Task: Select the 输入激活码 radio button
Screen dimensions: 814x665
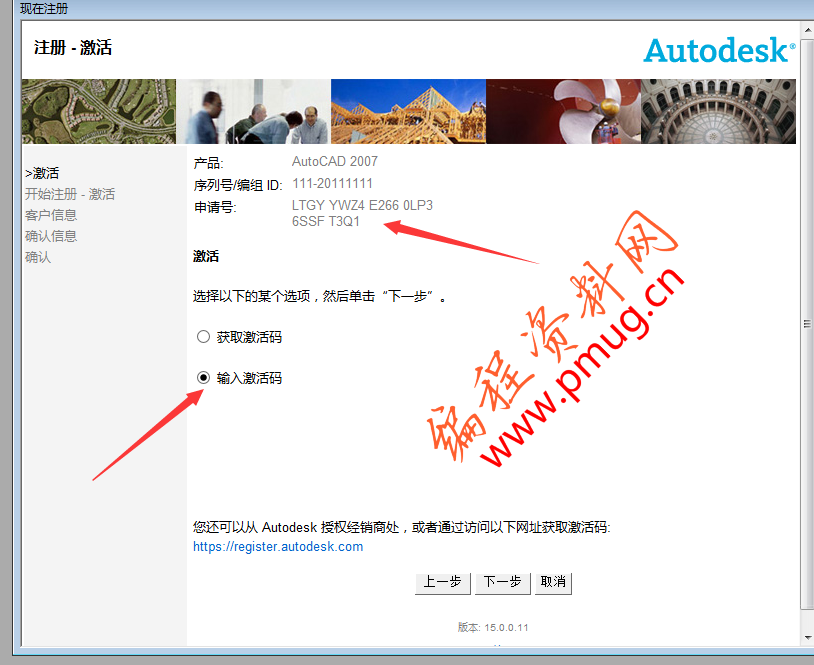Action: (x=203, y=377)
